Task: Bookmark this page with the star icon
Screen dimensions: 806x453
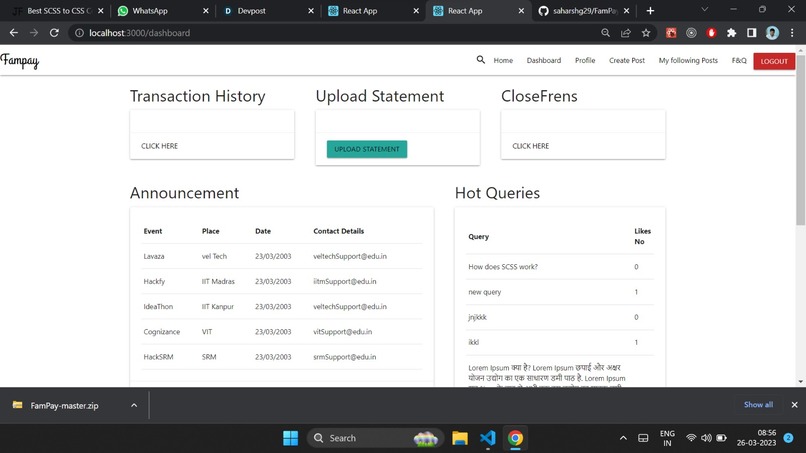Action: pos(646,33)
